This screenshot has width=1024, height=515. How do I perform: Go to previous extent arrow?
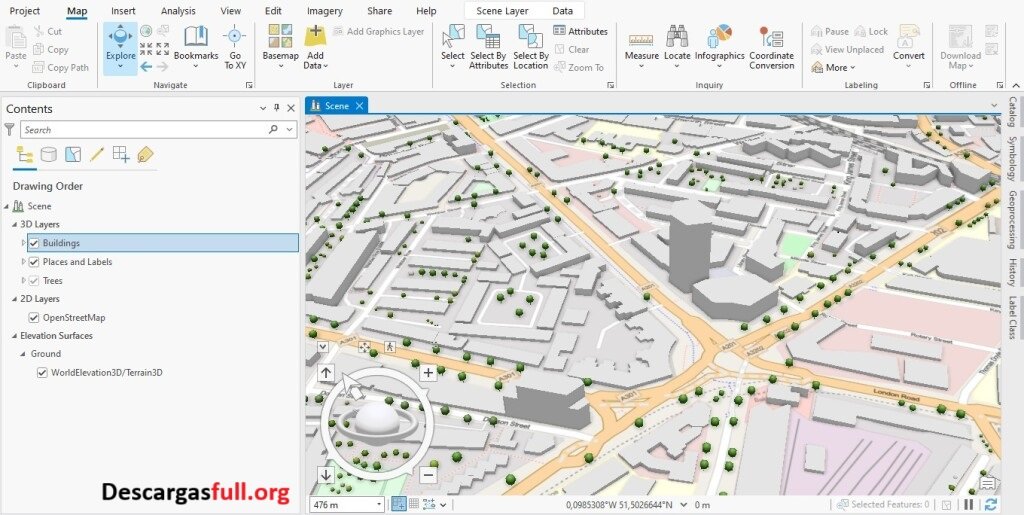point(146,67)
